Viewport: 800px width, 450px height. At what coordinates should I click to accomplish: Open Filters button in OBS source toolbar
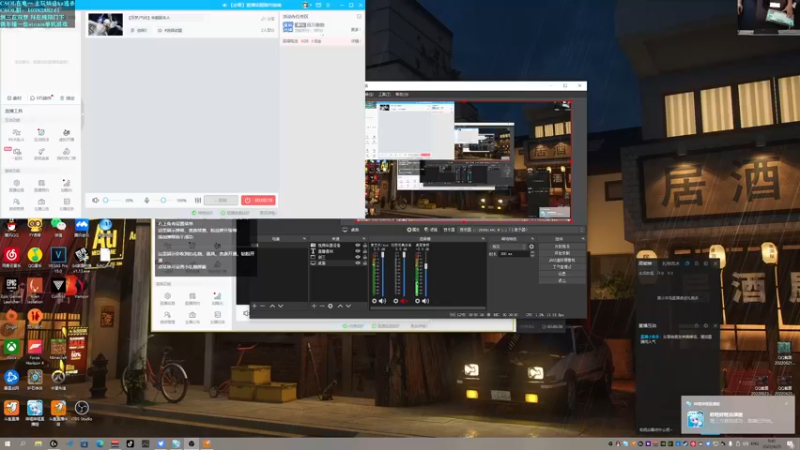point(431,230)
